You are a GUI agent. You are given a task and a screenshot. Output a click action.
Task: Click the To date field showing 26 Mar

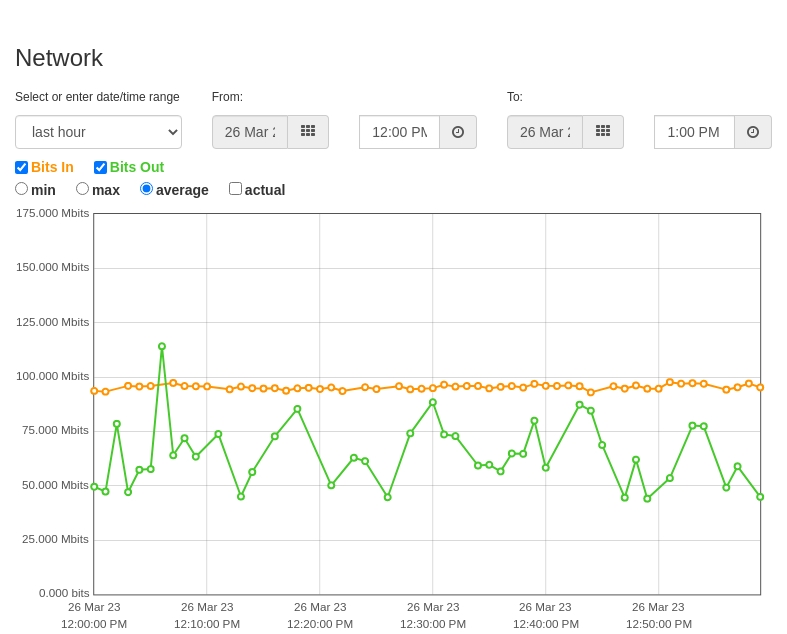tap(545, 132)
